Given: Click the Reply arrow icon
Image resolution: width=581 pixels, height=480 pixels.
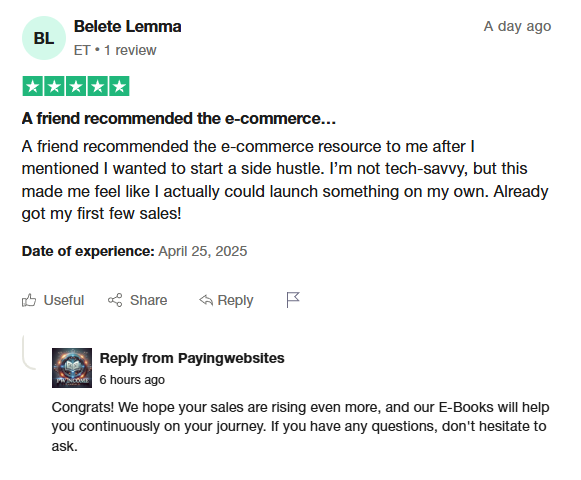Looking at the screenshot, I should coord(206,300).
